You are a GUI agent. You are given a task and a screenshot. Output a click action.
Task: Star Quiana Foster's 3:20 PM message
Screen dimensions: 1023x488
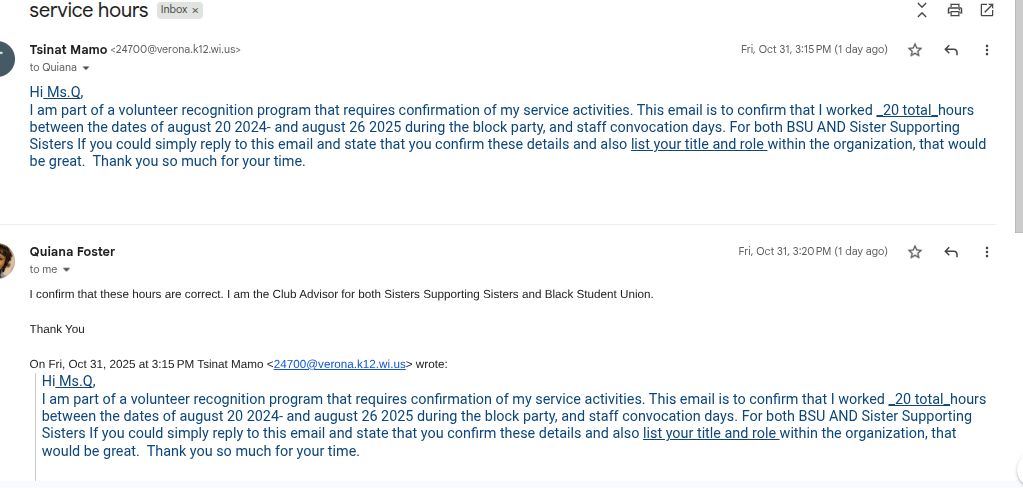point(914,252)
